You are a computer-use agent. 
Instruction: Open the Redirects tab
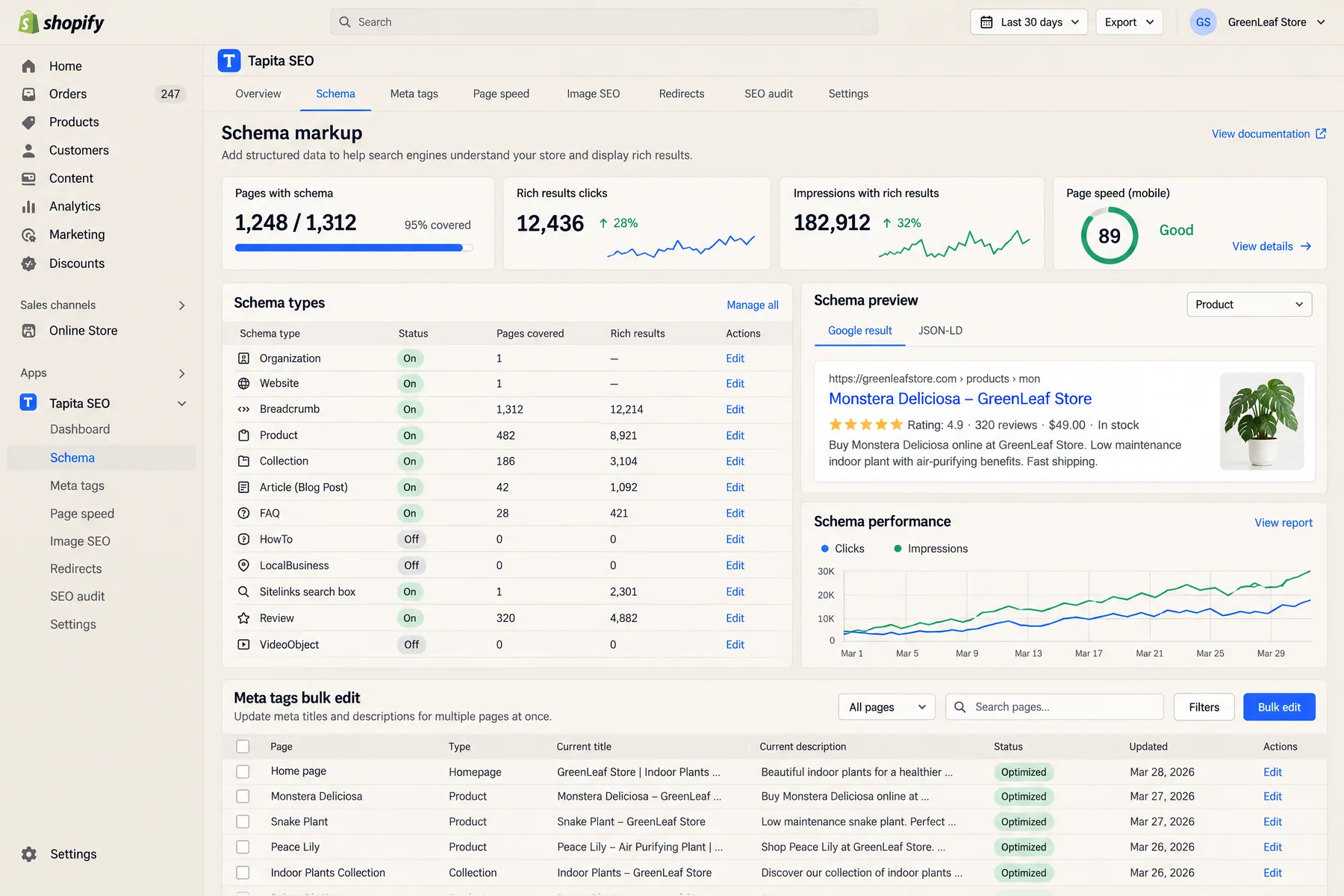coord(682,94)
